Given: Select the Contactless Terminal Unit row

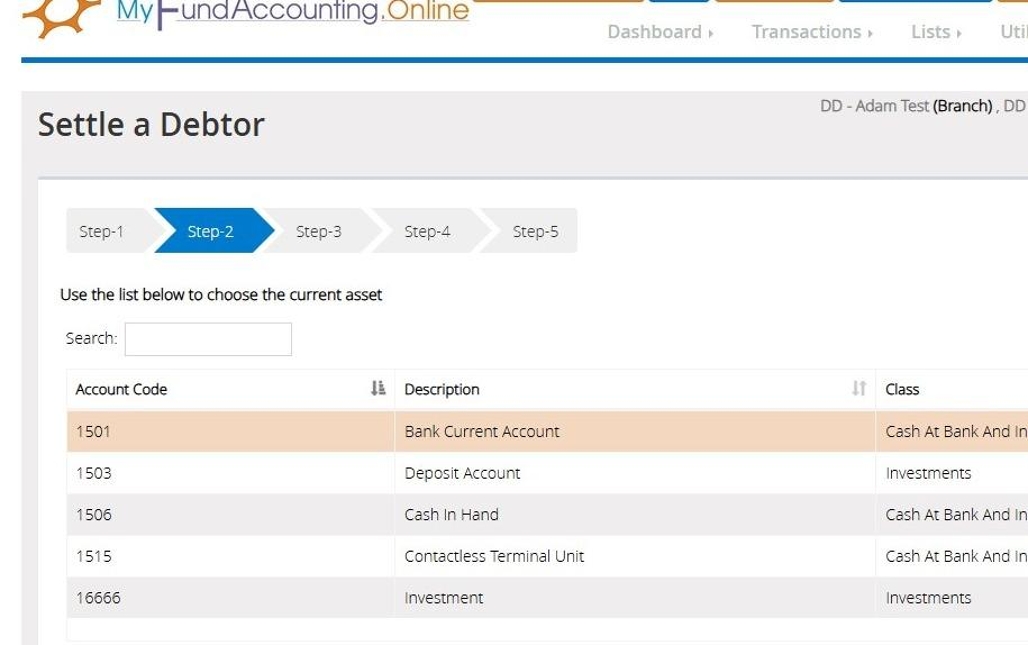Looking at the screenshot, I should coord(494,556).
